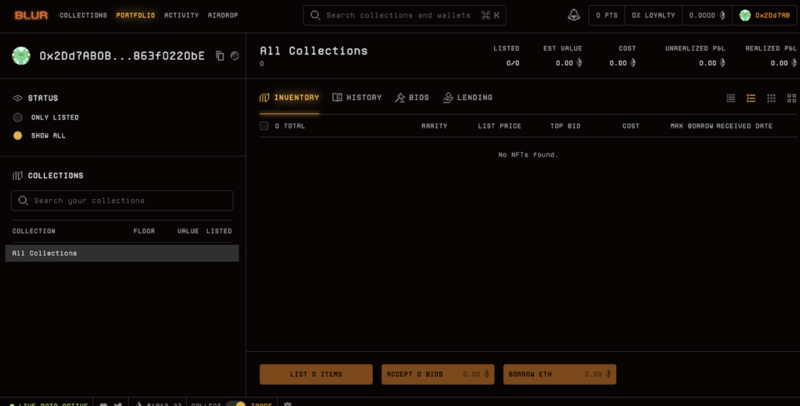800x406 pixels.
Task: Copy the wallet address
Action: click(x=220, y=56)
